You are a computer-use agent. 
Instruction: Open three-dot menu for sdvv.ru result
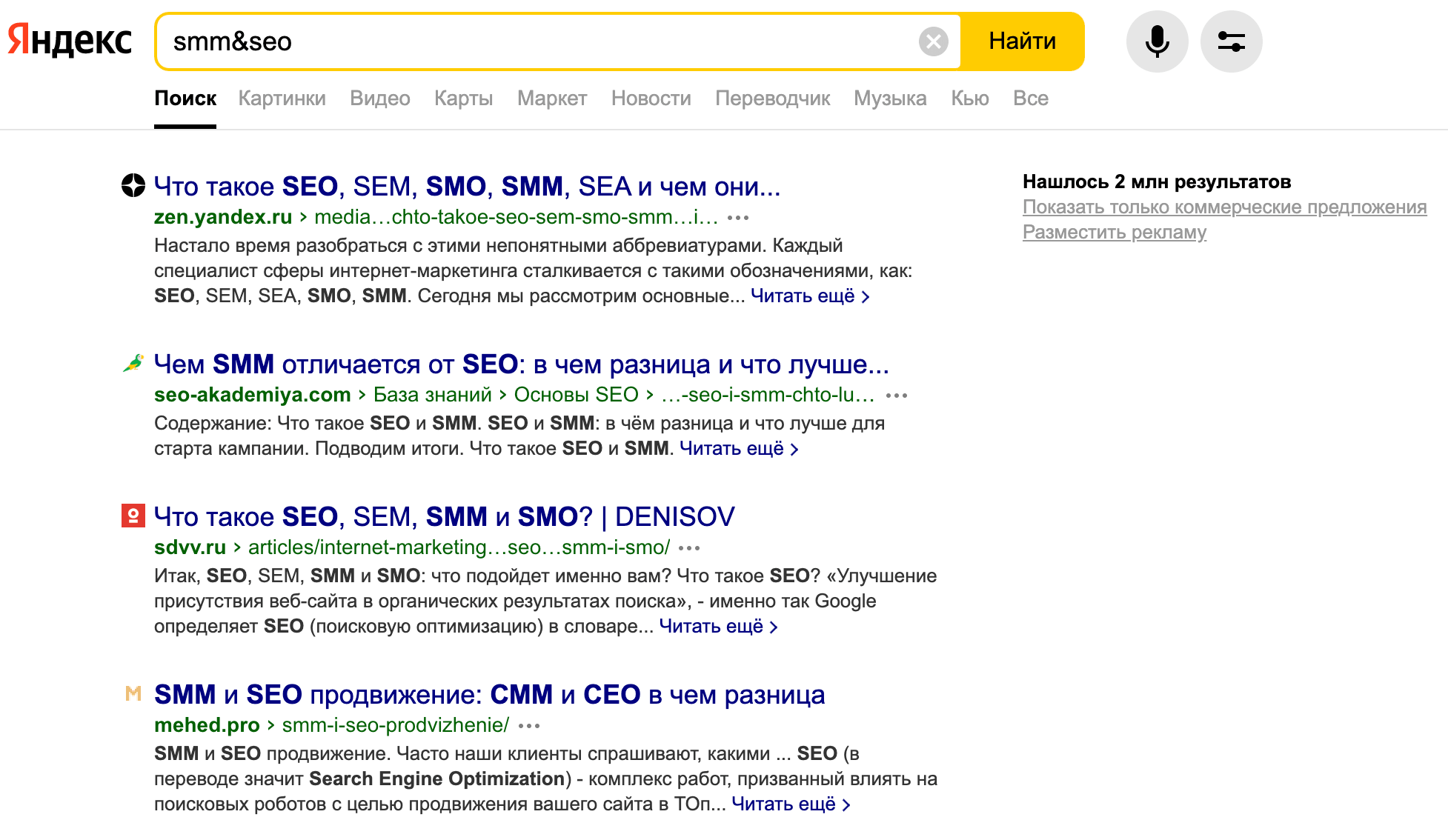point(689,548)
